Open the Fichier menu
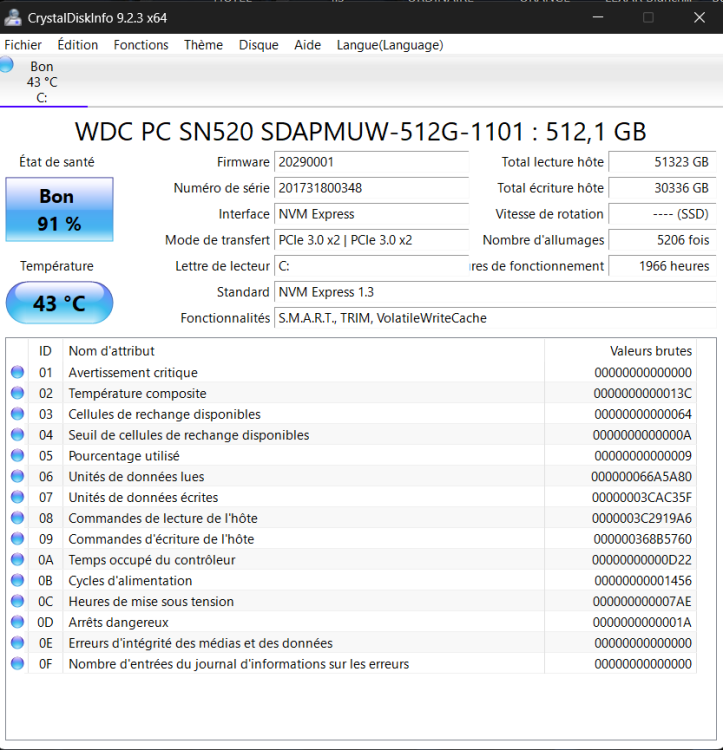The width and height of the screenshot is (723, 750). coord(23,45)
